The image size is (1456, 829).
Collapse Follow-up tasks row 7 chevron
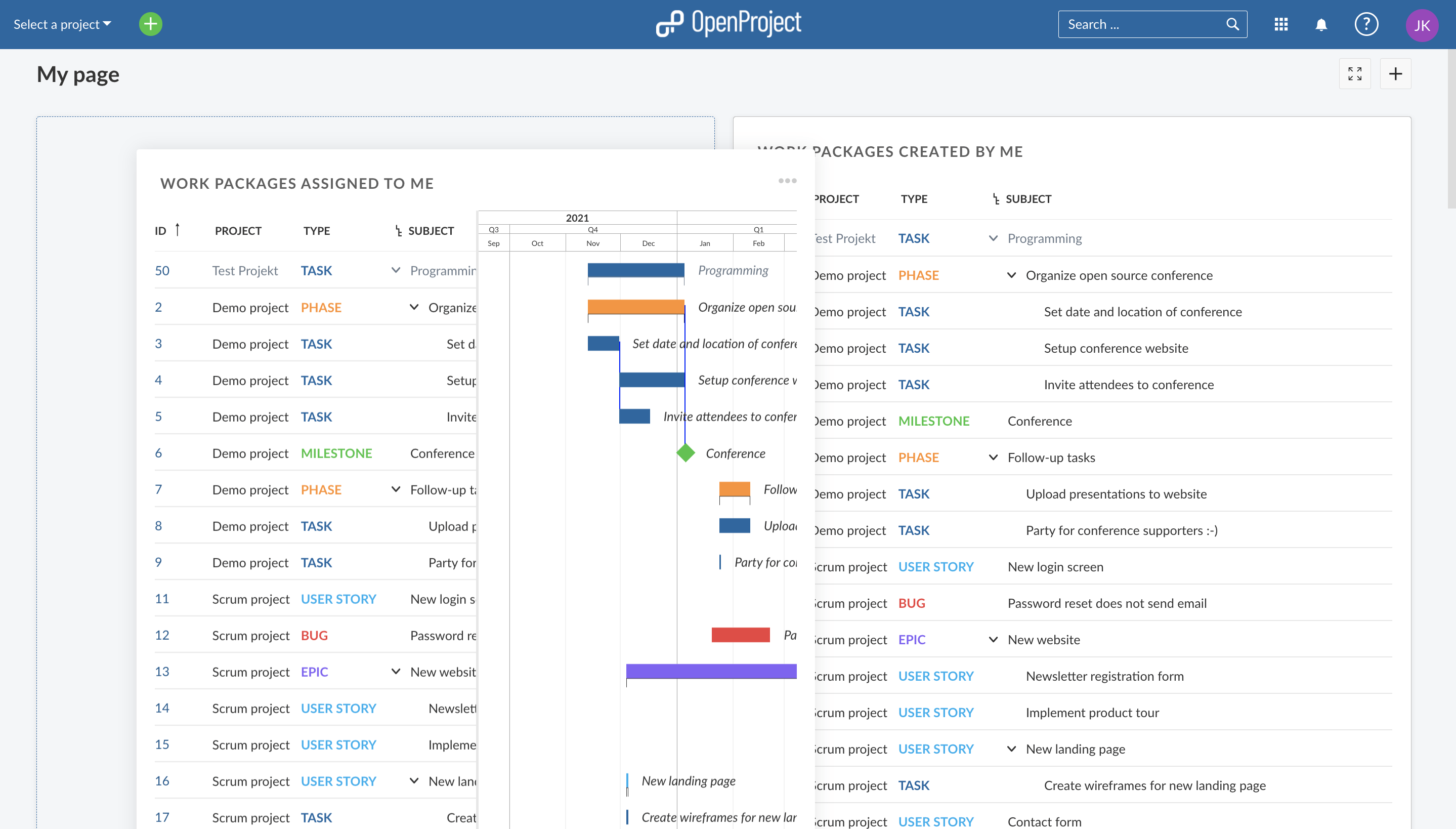point(396,489)
